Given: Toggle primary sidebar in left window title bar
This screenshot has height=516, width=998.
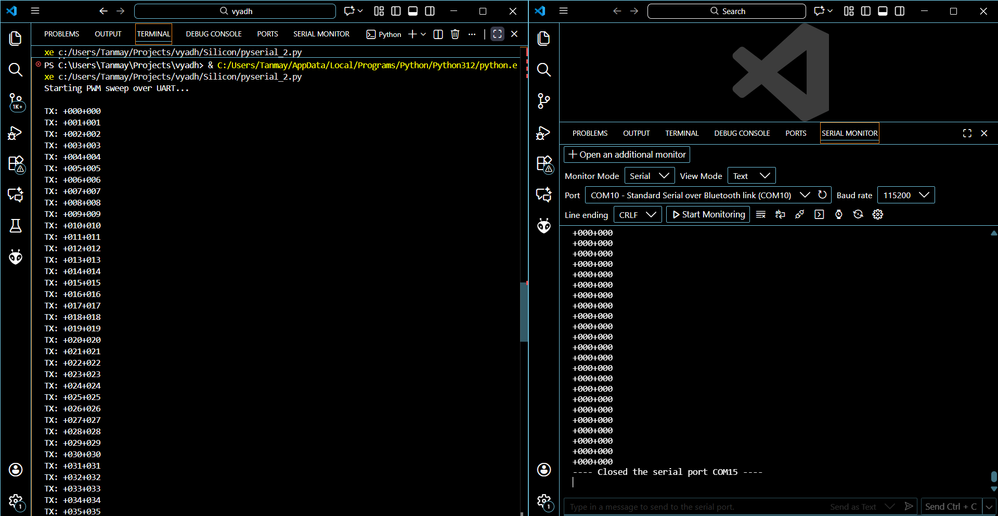Looking at the screenshot, I should (396, 11).
